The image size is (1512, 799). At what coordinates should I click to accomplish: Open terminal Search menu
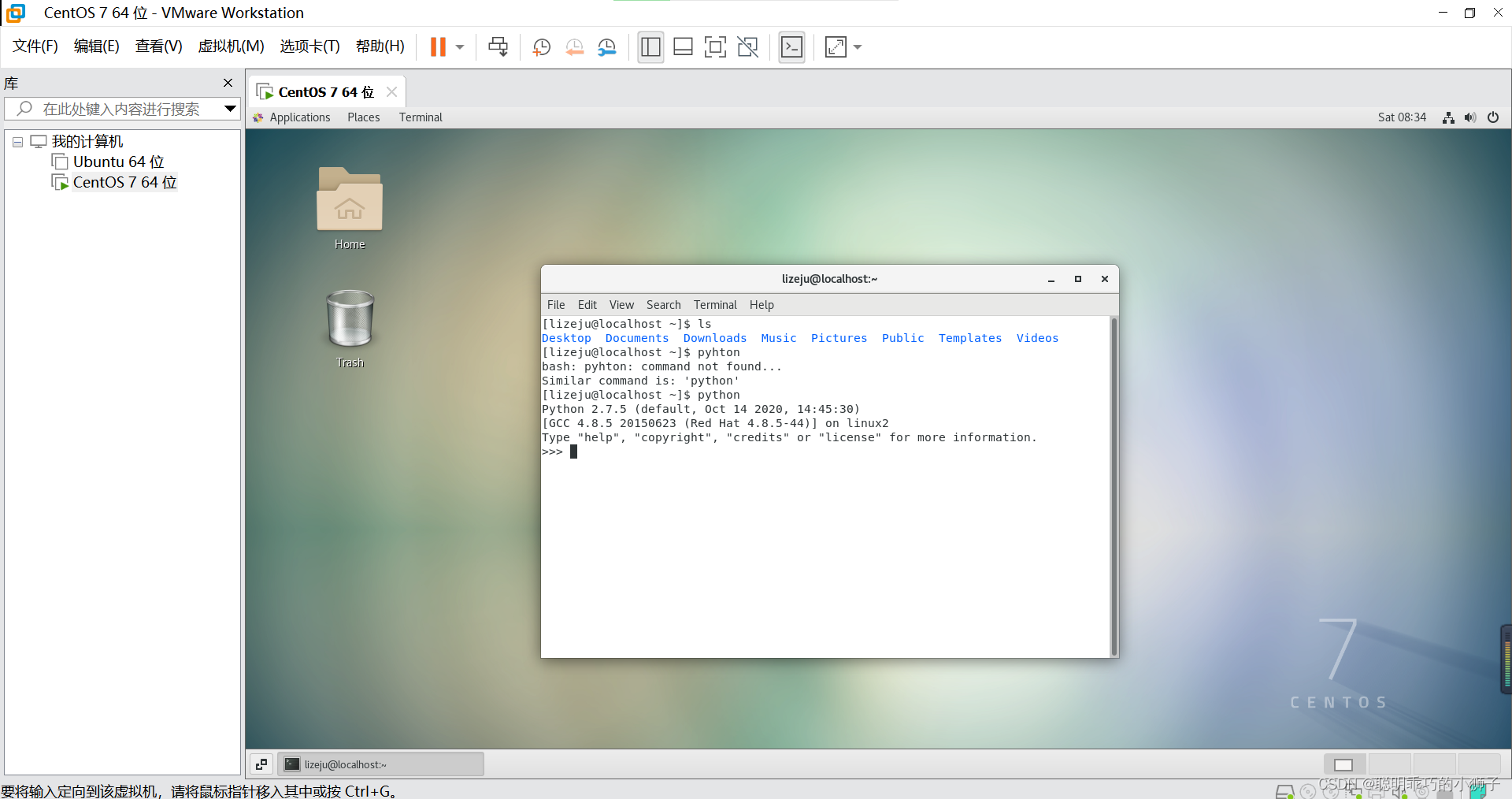click(x=664, y=305)
